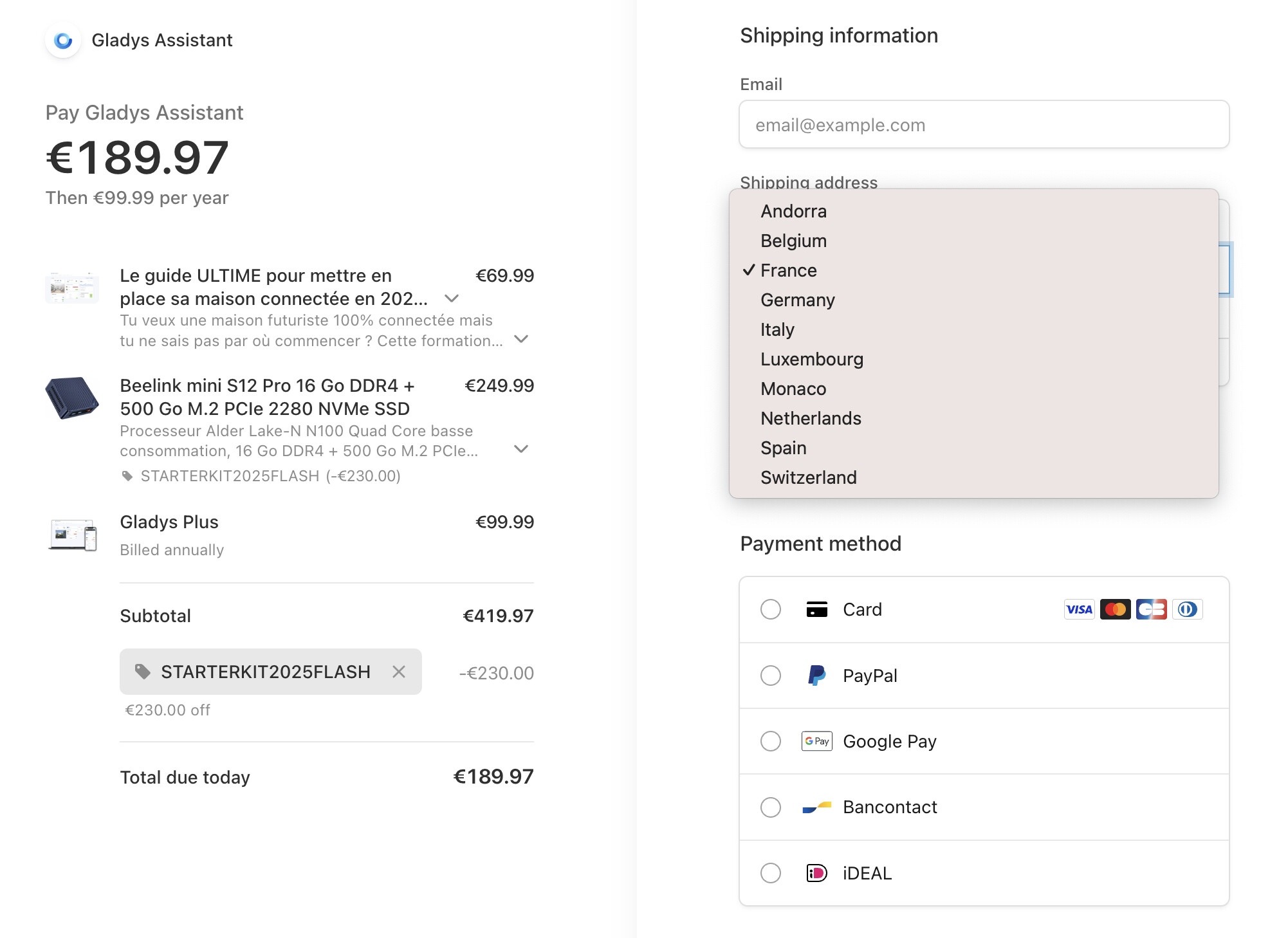Choose Netherlands from country list

point(973,418)
